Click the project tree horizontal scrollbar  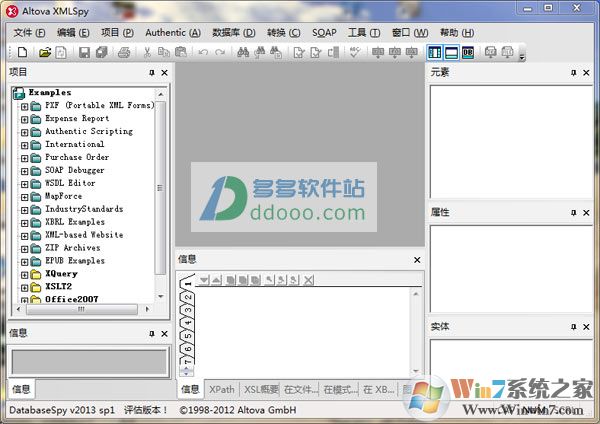81,309
